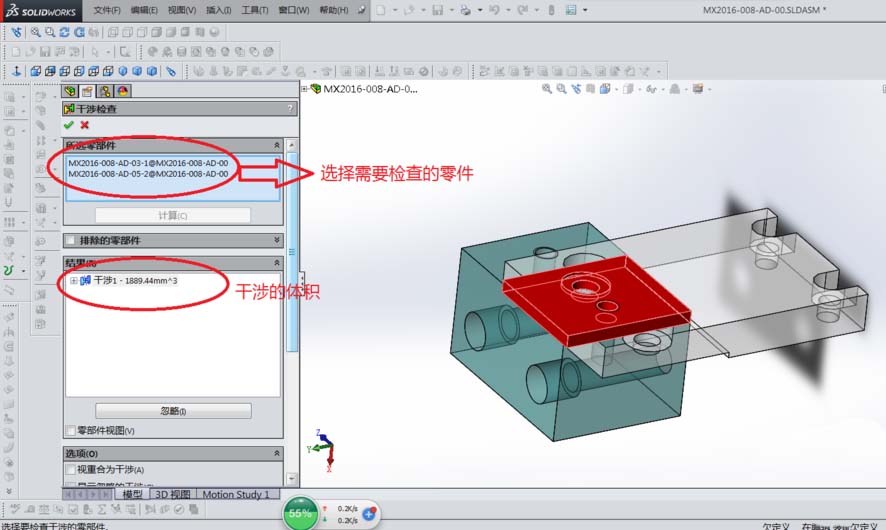Click the green curve icon in left sidebar
The image size is (886, 530).
click(8, 271)
